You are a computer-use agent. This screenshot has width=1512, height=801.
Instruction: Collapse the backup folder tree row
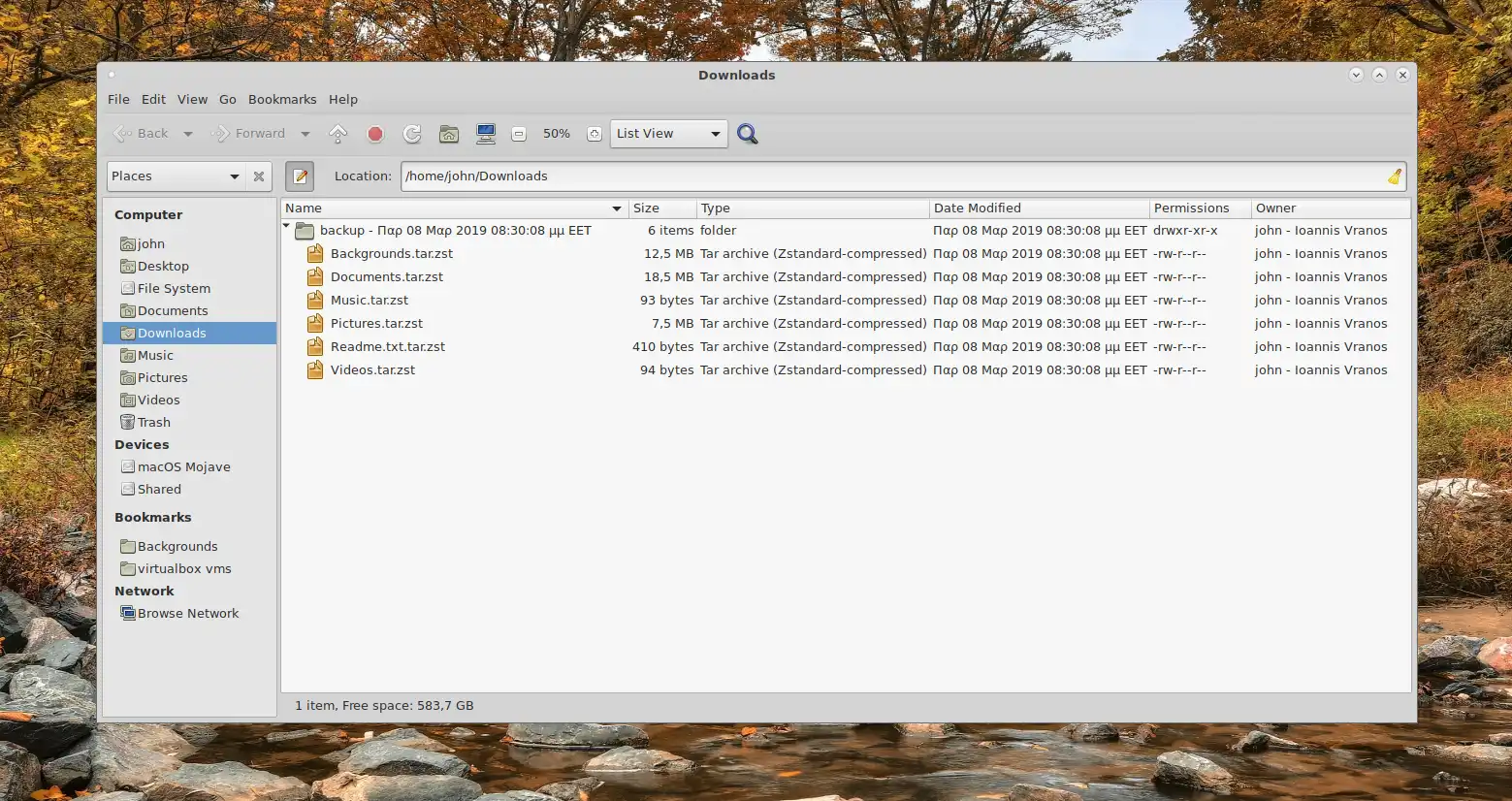pyautogui.click(x=287, y=228)
